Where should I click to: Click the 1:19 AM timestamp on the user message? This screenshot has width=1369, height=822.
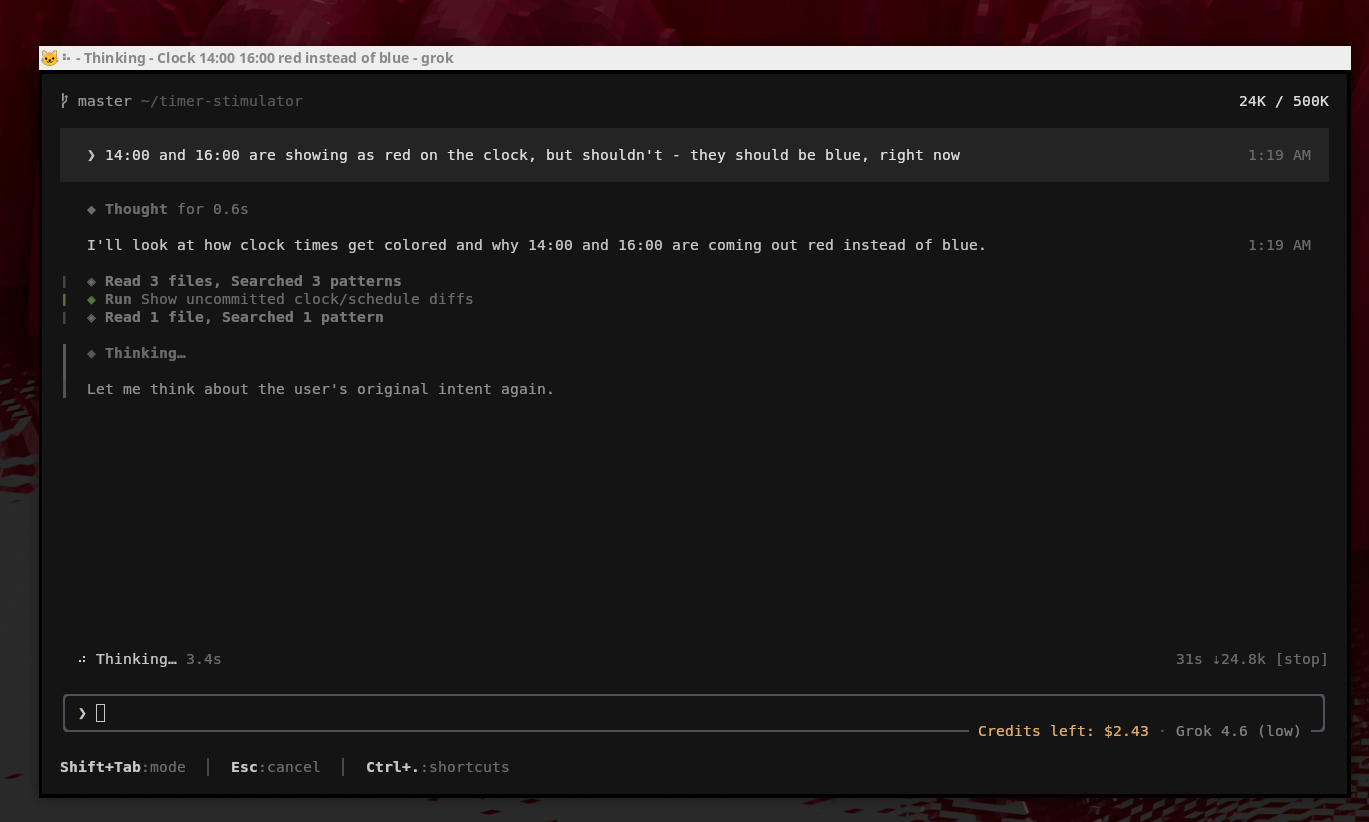coord(1279,155)
